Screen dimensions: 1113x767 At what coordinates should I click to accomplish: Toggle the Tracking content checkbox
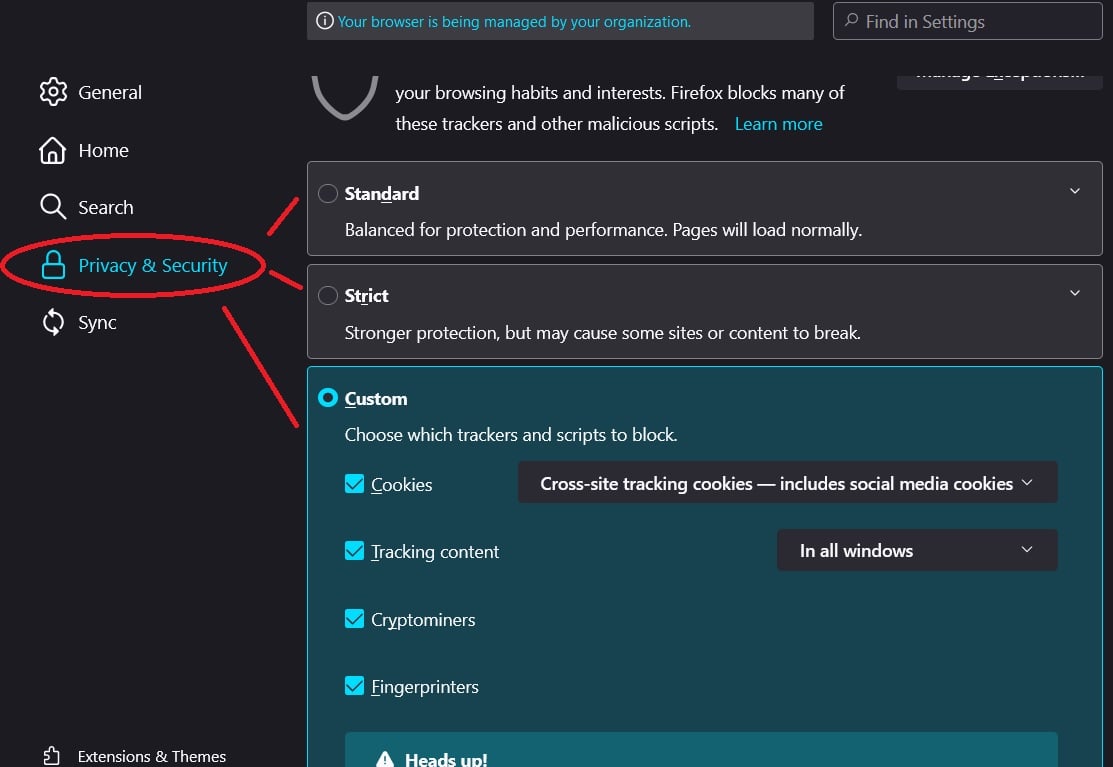point(354,551)
